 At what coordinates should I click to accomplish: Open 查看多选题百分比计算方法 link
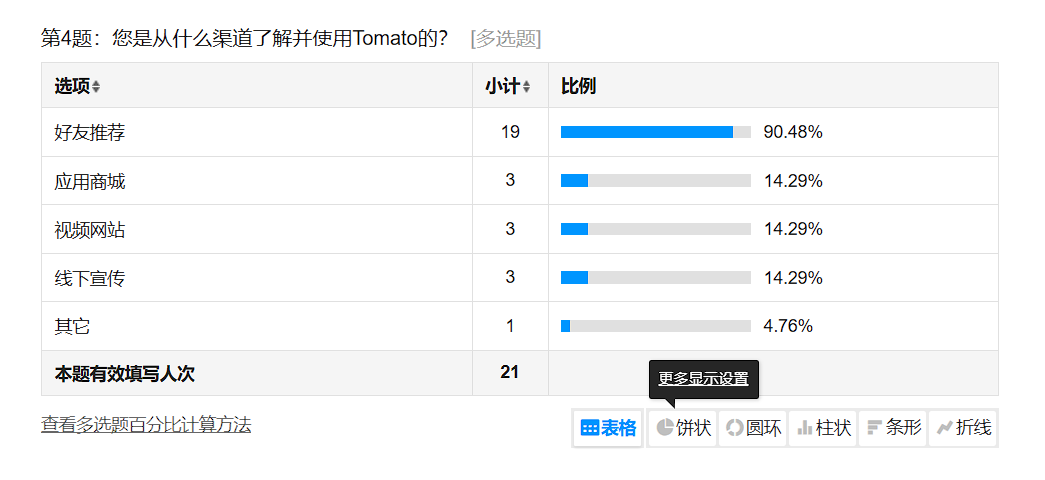(x=146, y=425)
